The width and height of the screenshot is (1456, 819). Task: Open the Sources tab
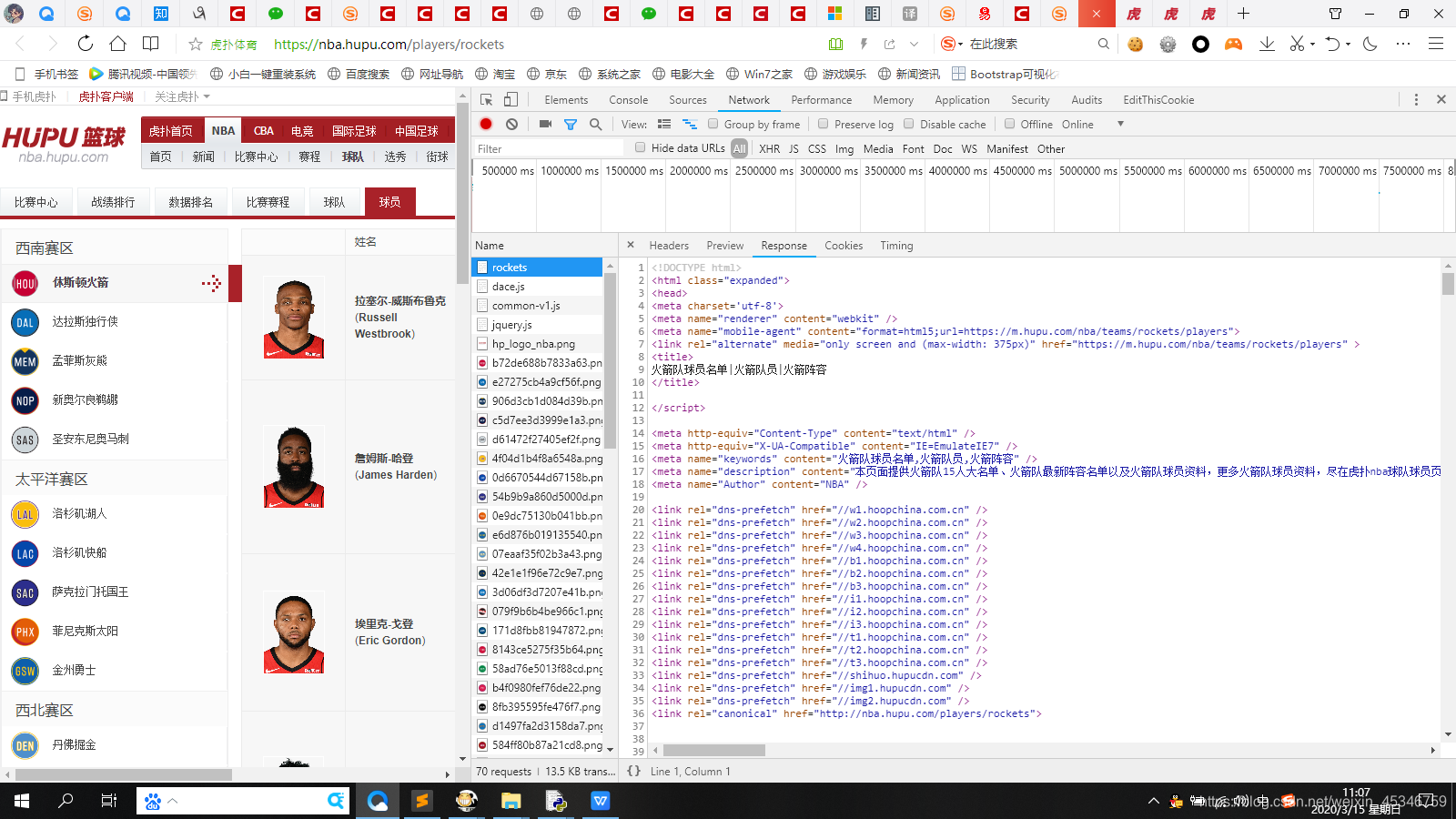tap(688, 100)
